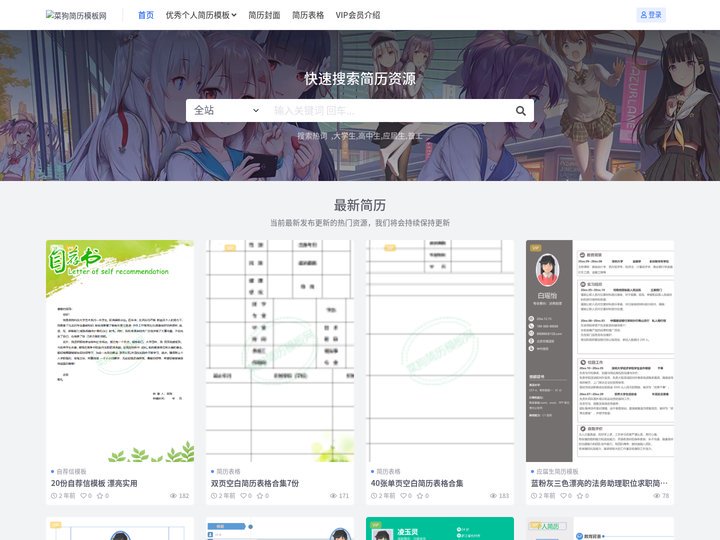Click the clock icon on 20份自荐信模板 card
Image resolution: width=720 pixels, height=540 pixels.
coord(54,496)
